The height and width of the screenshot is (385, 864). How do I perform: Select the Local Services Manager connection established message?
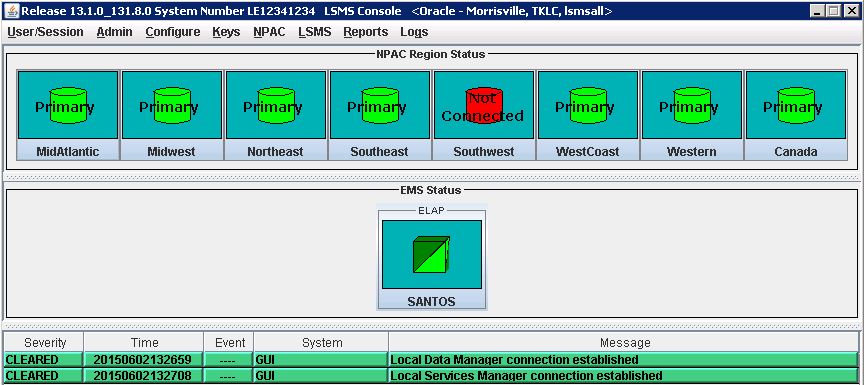click(624, 376)
